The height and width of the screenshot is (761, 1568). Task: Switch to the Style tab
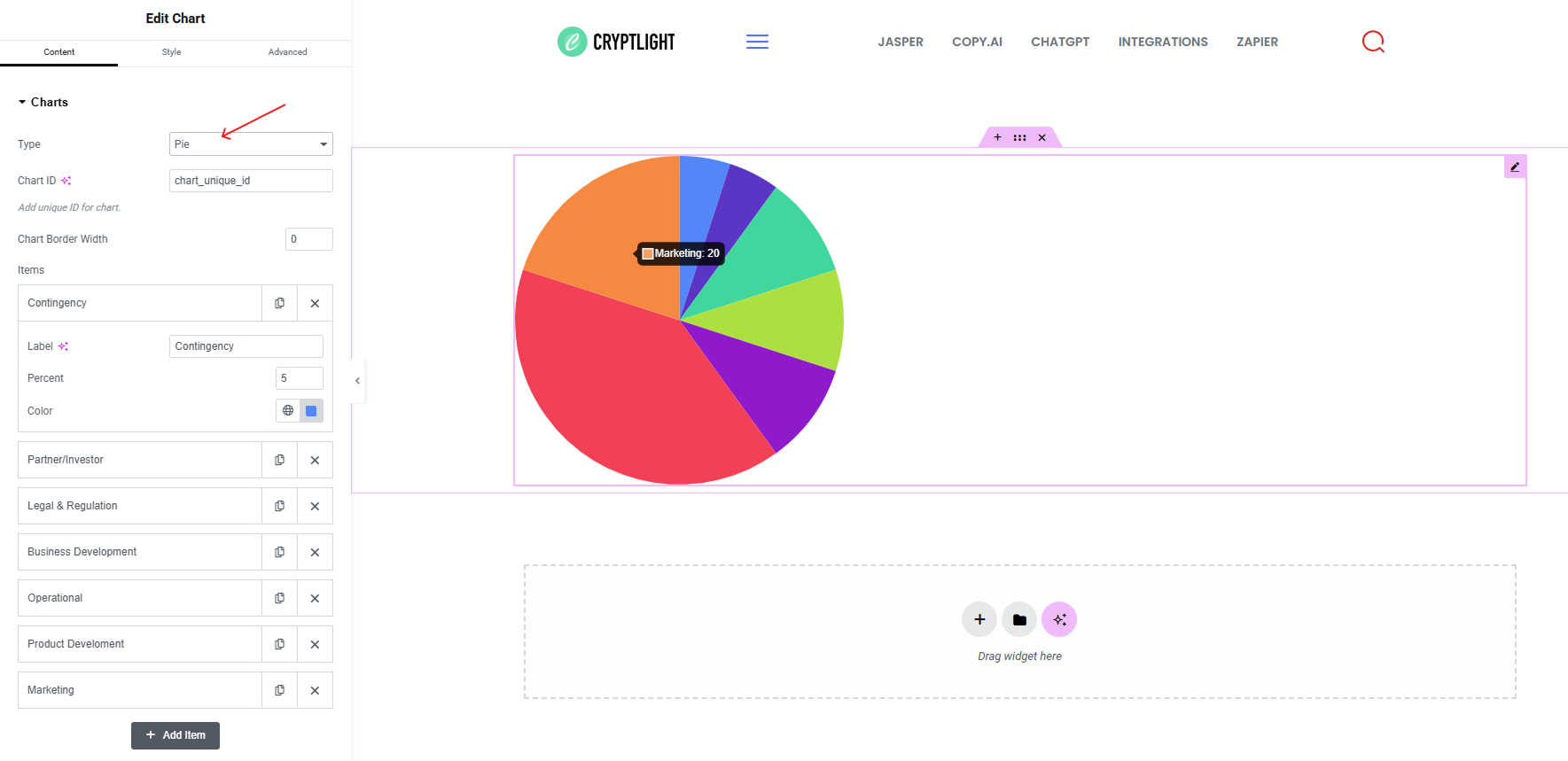(171, 52)
